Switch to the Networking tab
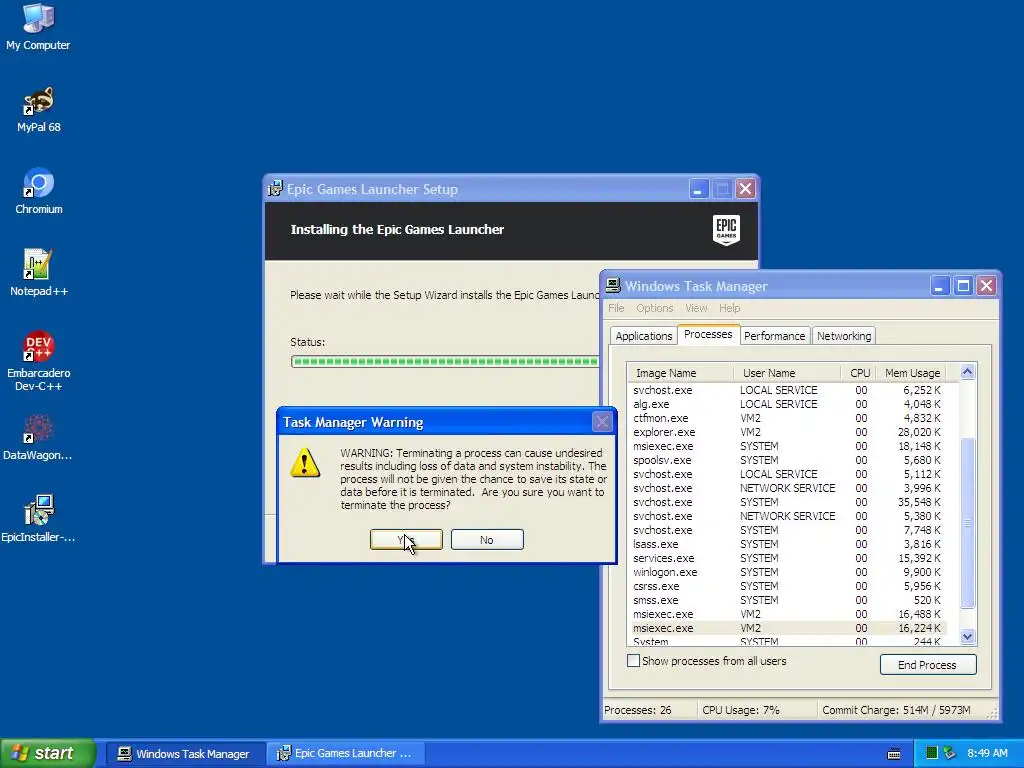The width and height of the screenshot is (1024, 768). (x=844, y=336)
